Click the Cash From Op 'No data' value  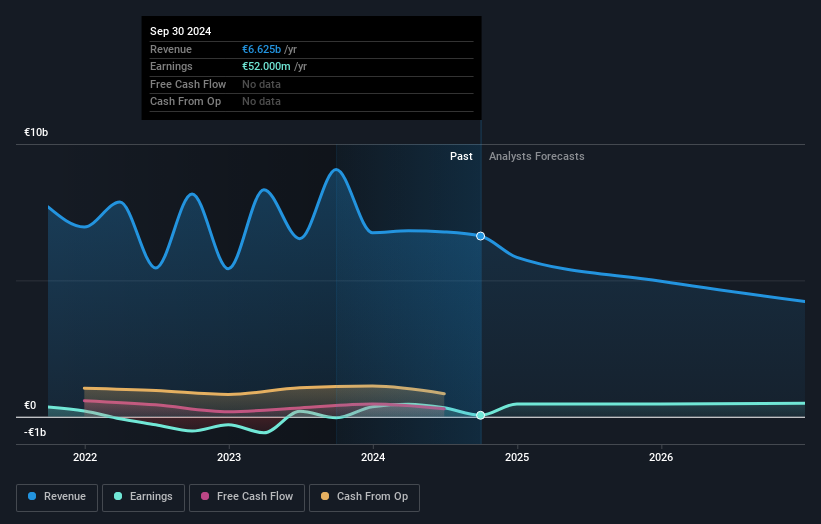click(261, 102)
